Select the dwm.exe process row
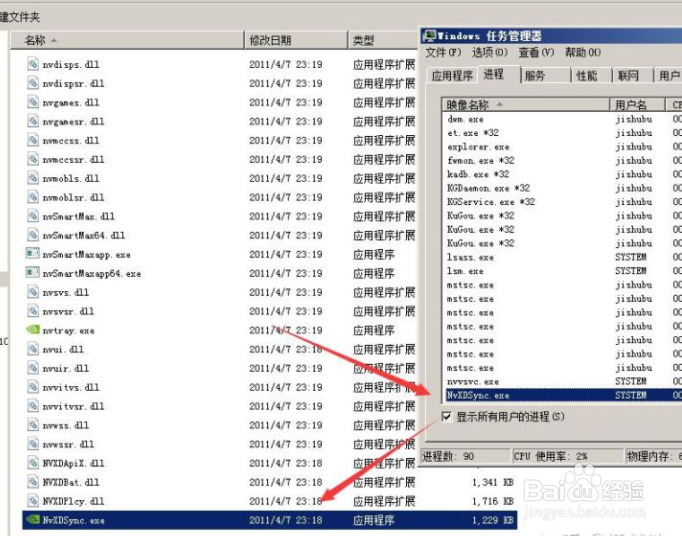The height and width of the screenshot is (536, 682). click(x=562, y=119)
